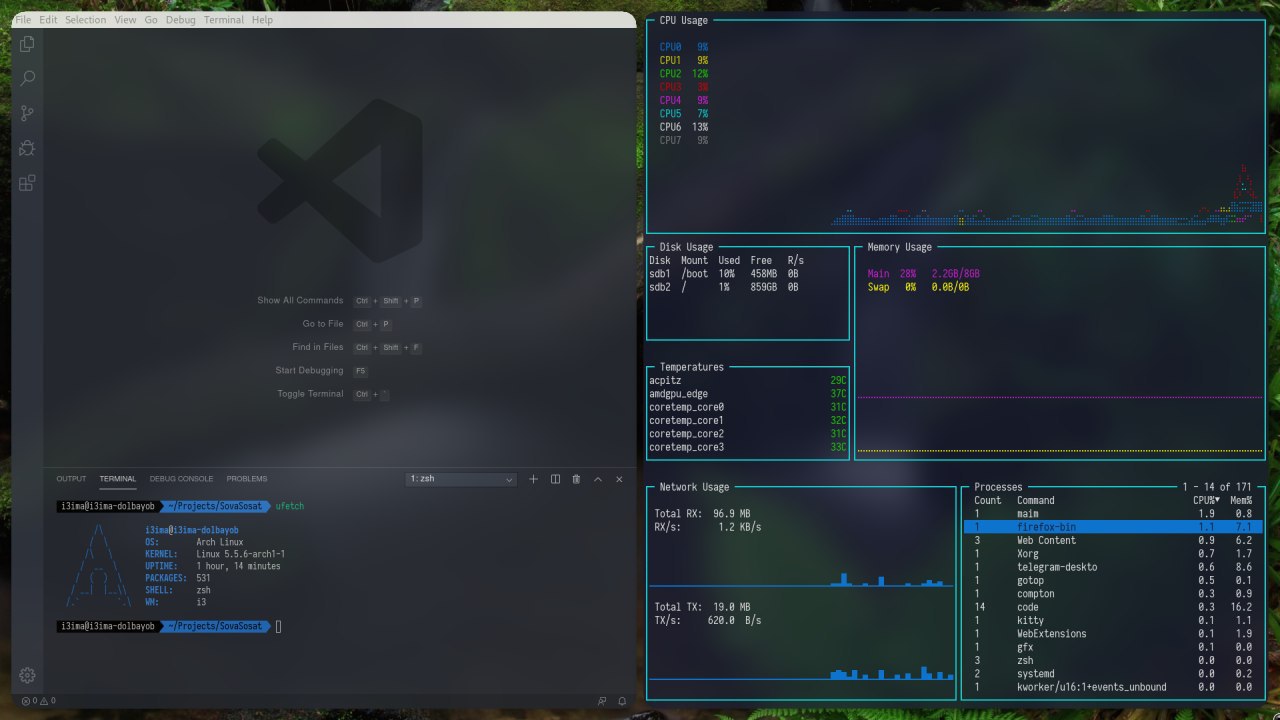Image resolution: width=1280 pixels, height=720 pixels.
Task: Open the Terminal menu
Action: coord(223,20)
